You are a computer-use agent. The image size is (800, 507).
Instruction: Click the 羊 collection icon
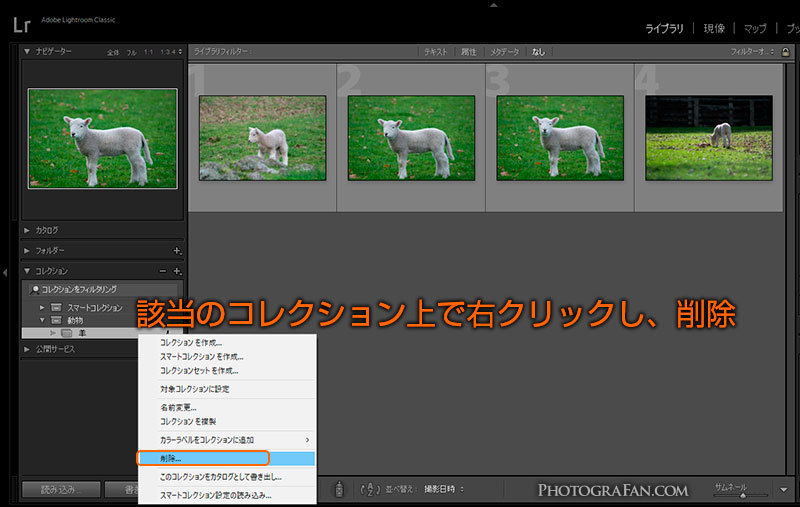tap(66, 333)
